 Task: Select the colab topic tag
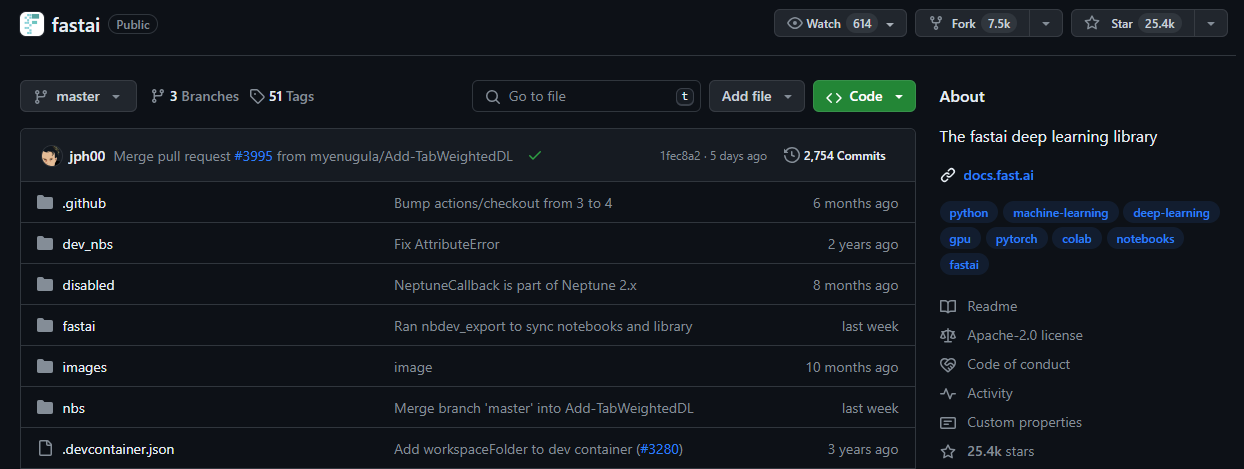point(1077,239)
